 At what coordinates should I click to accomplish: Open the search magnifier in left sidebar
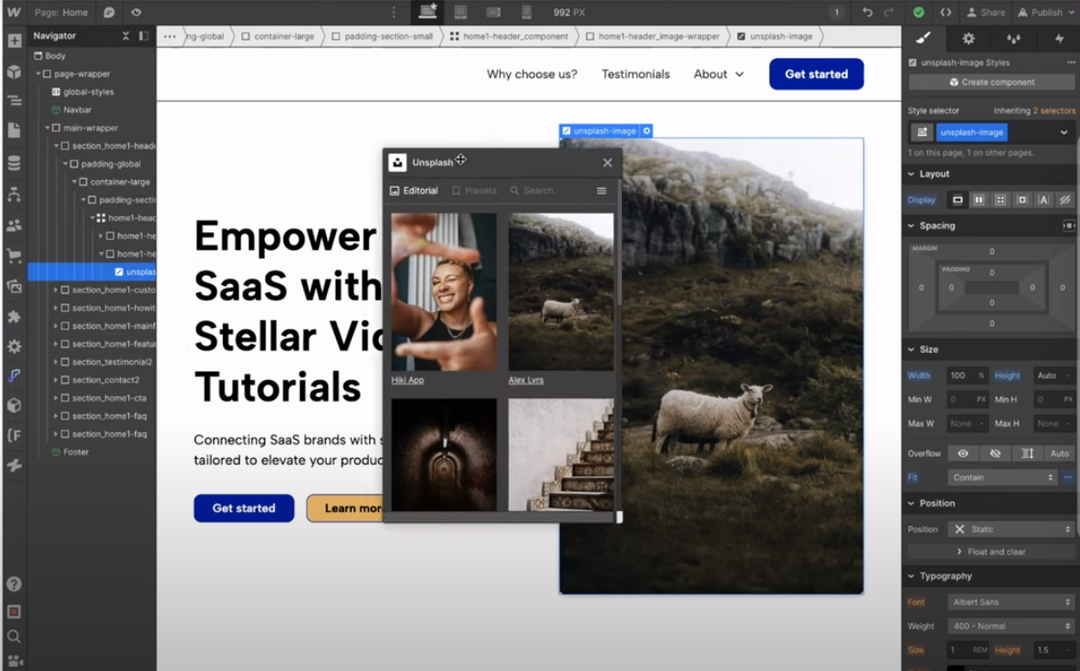point(14,636)
